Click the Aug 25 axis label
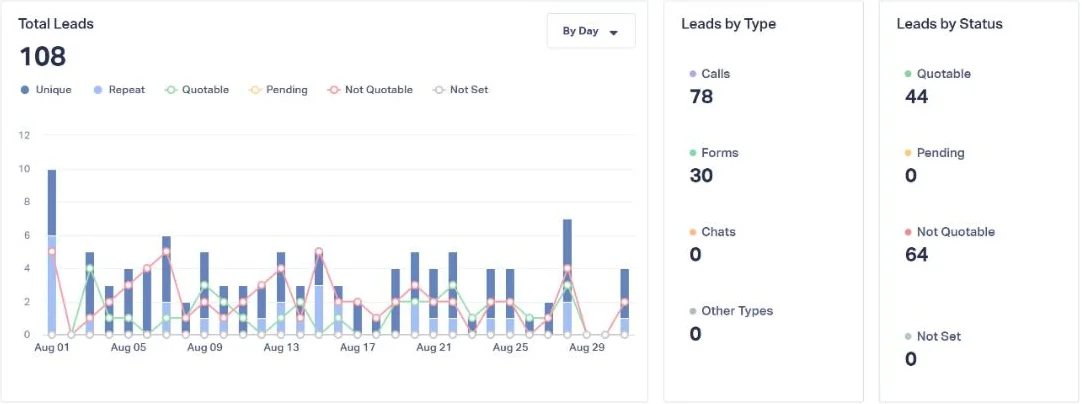The image size is (1082, 404). pyautogui.click(x=511, y=347)
